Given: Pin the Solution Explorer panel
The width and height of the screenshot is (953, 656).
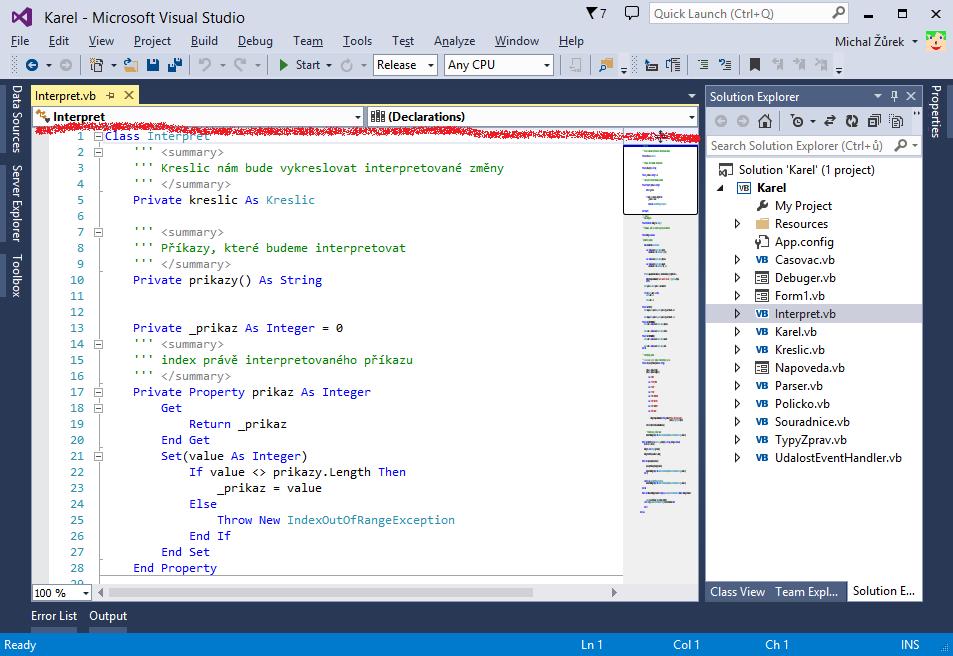Looking at the screenshot, I should tap(894, 96).
